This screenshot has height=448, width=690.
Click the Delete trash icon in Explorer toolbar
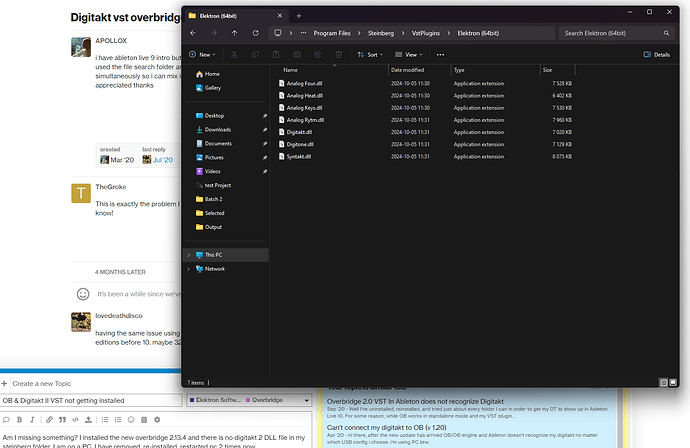point(338,55)
